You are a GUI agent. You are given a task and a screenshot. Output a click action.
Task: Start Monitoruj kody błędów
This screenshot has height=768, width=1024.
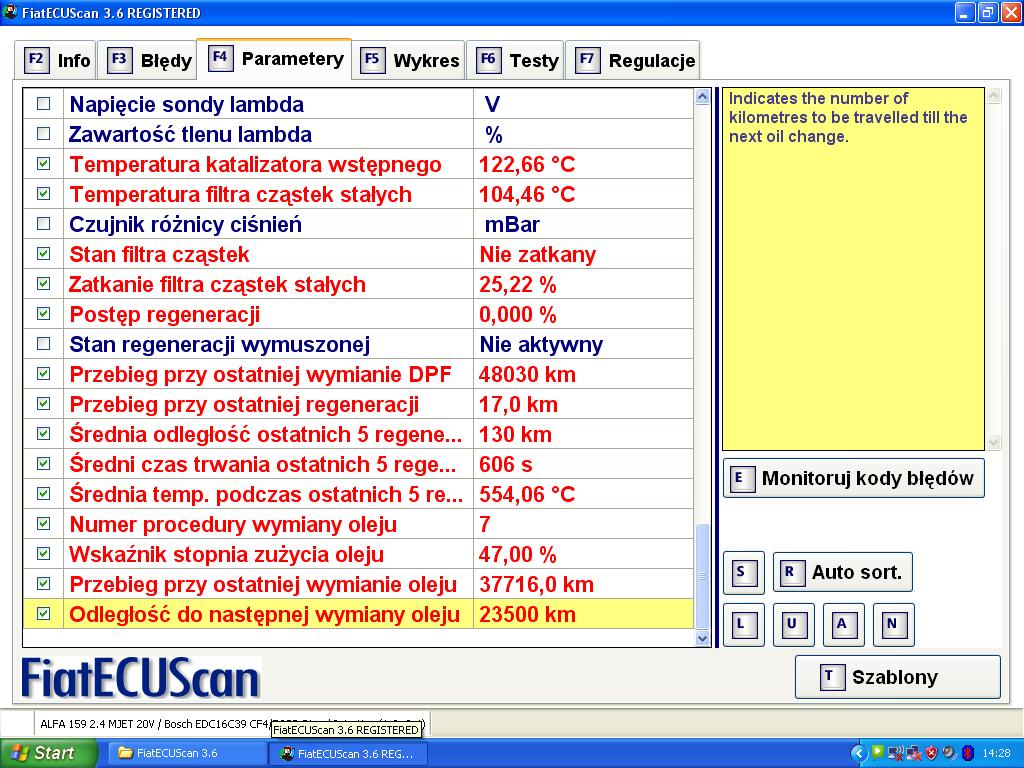pyautogui.click(x=853, y=478)
